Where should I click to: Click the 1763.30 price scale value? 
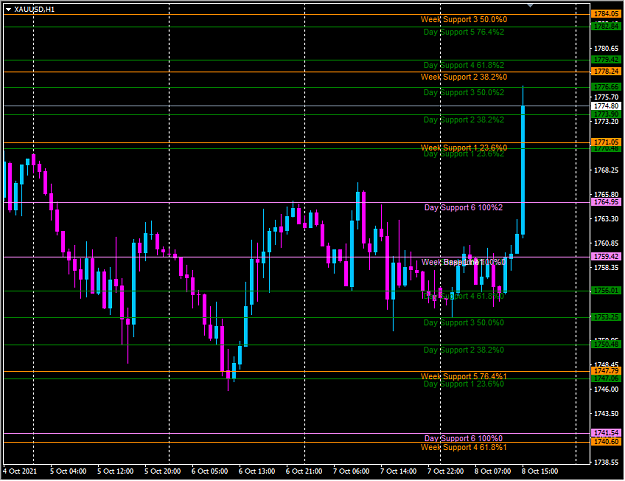[606, 219]
